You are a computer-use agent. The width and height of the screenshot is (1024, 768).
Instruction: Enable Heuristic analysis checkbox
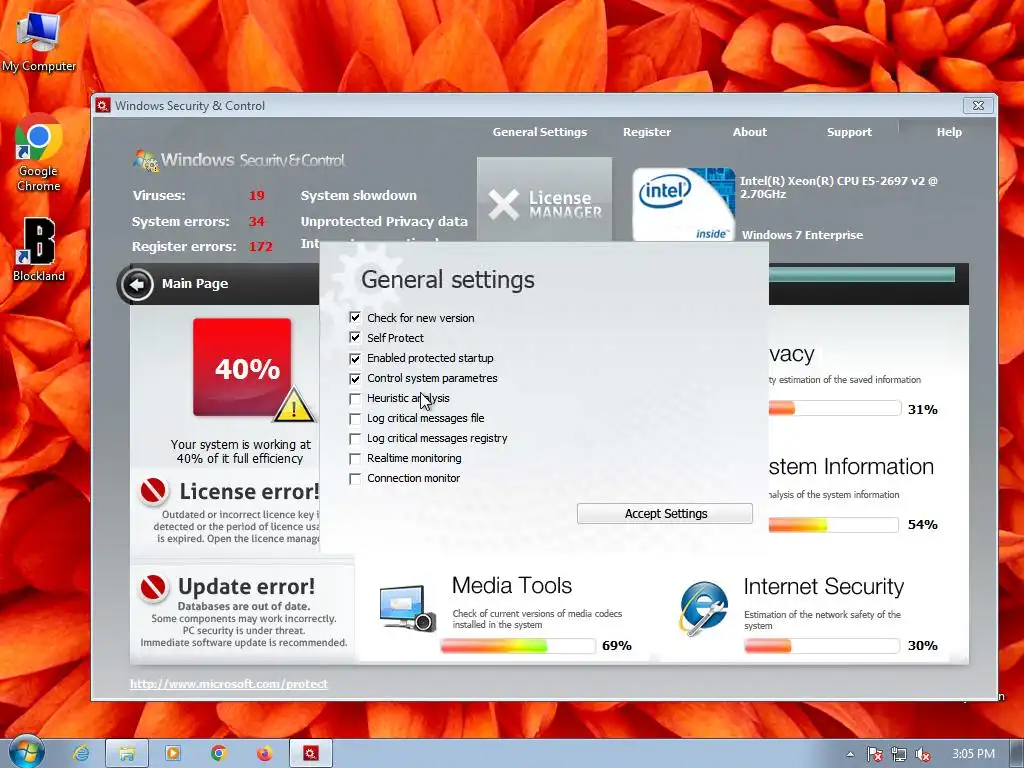coord(355,398)
